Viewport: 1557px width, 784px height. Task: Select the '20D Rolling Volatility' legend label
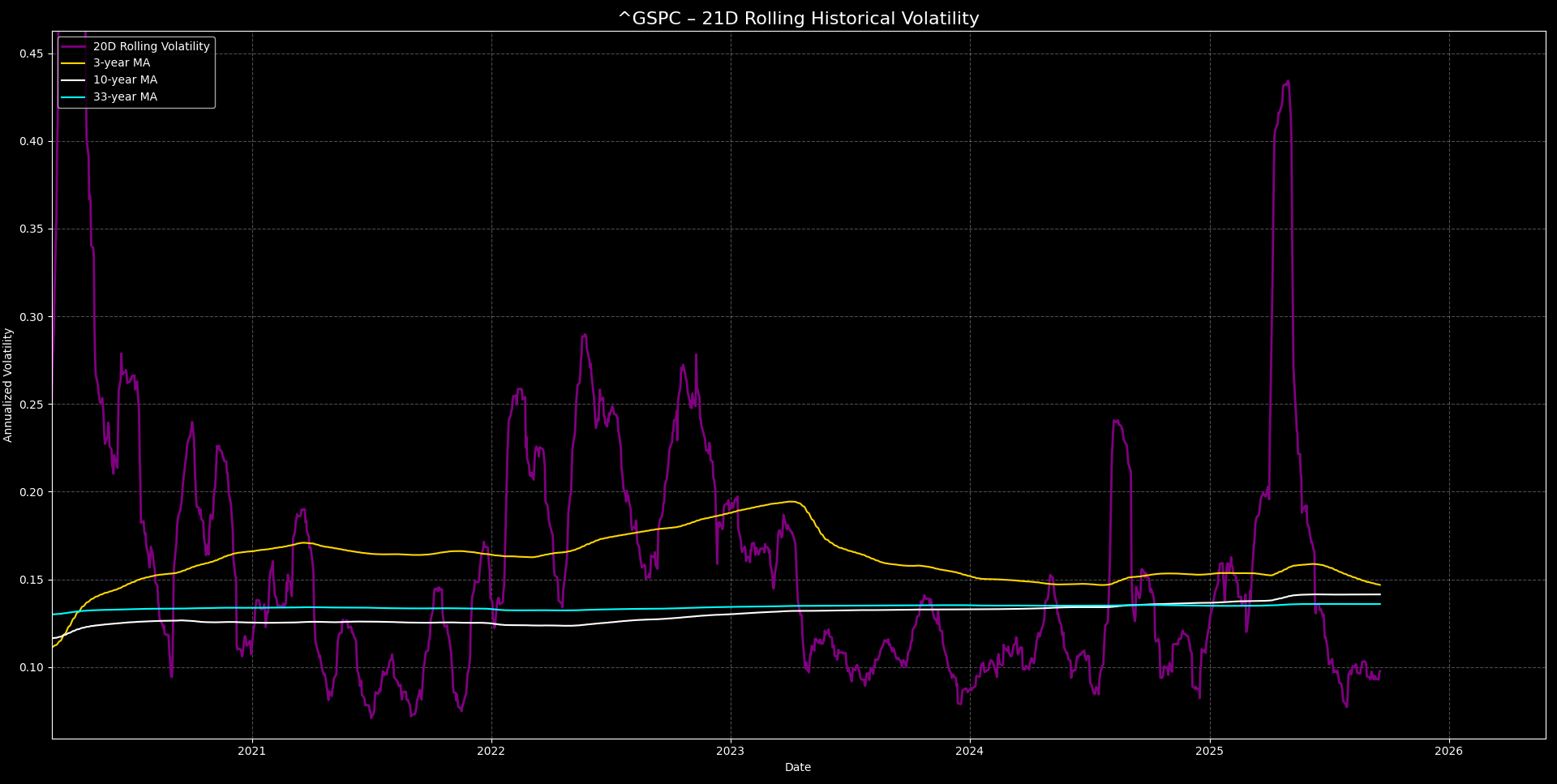pyautogui.click(x=152, y=46)
